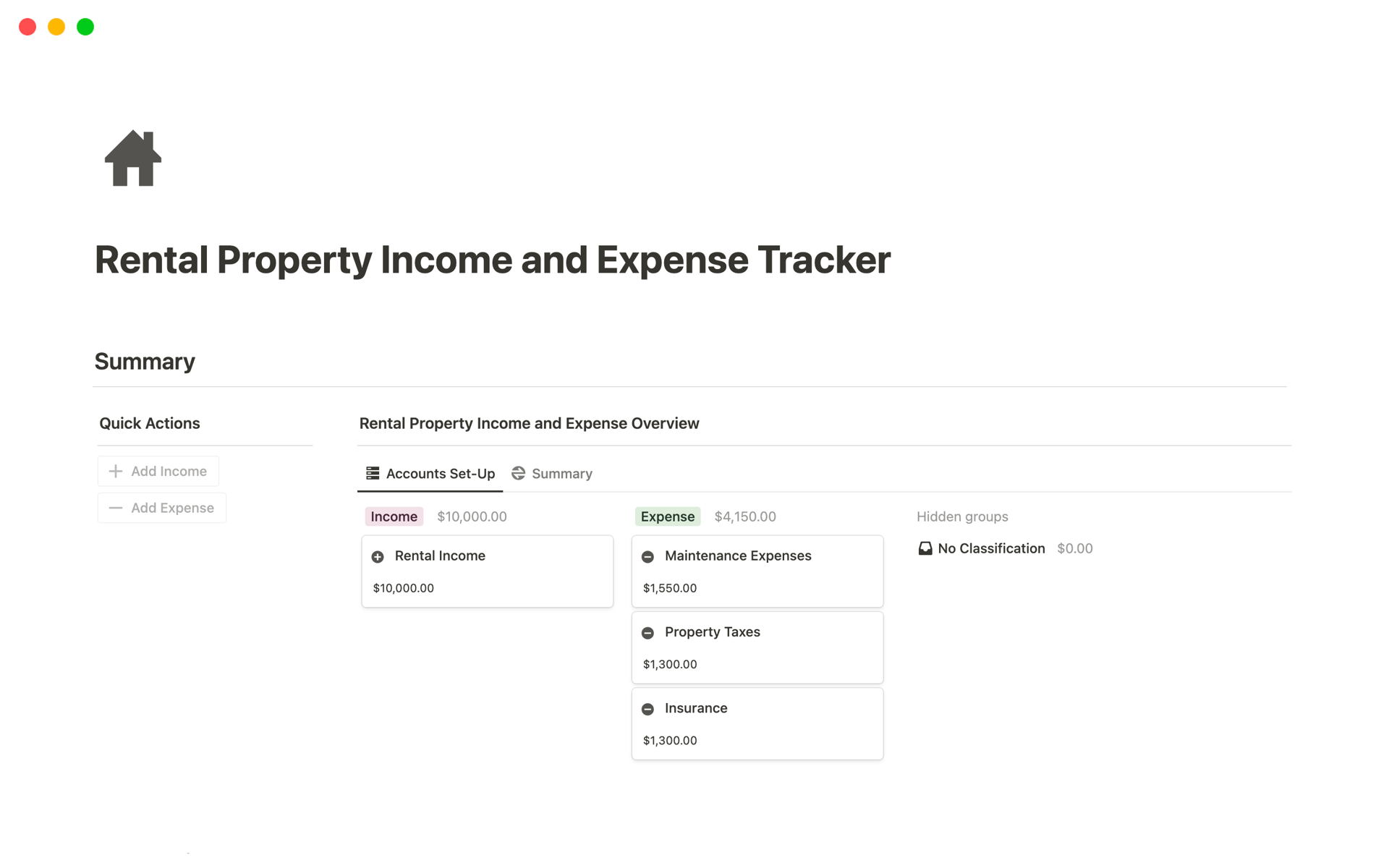Click the house/home icon at top left
Image resolution: width=1389 pixels, height=868 pixels.
[133, 157]
